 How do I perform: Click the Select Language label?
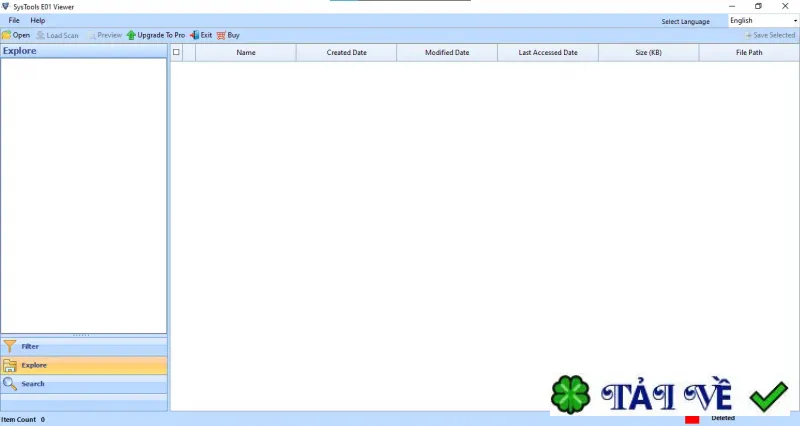(685, 21)
